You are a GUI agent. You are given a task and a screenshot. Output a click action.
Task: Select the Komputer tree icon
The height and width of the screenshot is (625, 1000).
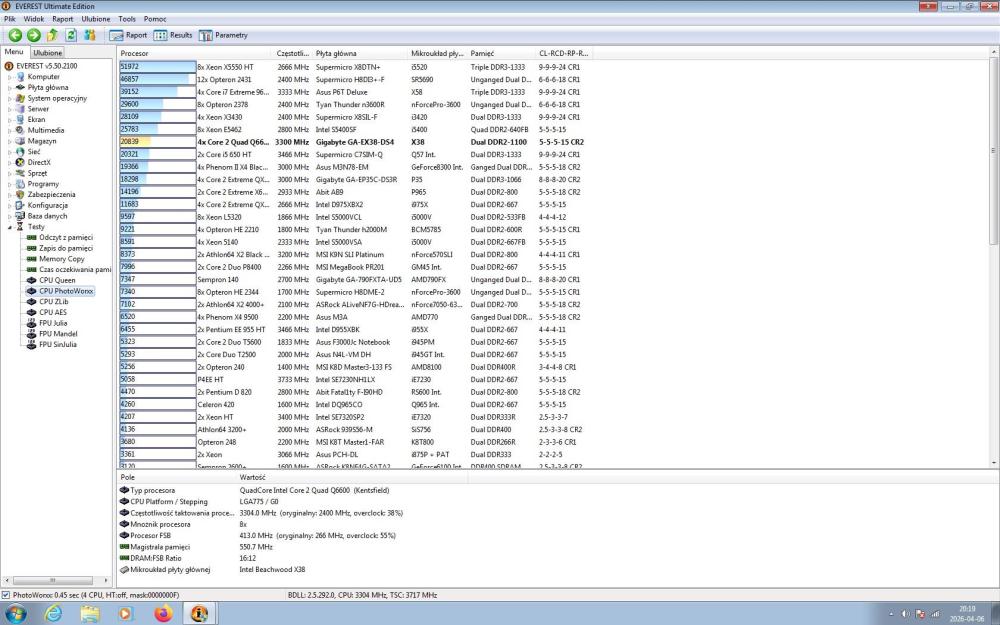pyautogui.click(x=20, y=77)
